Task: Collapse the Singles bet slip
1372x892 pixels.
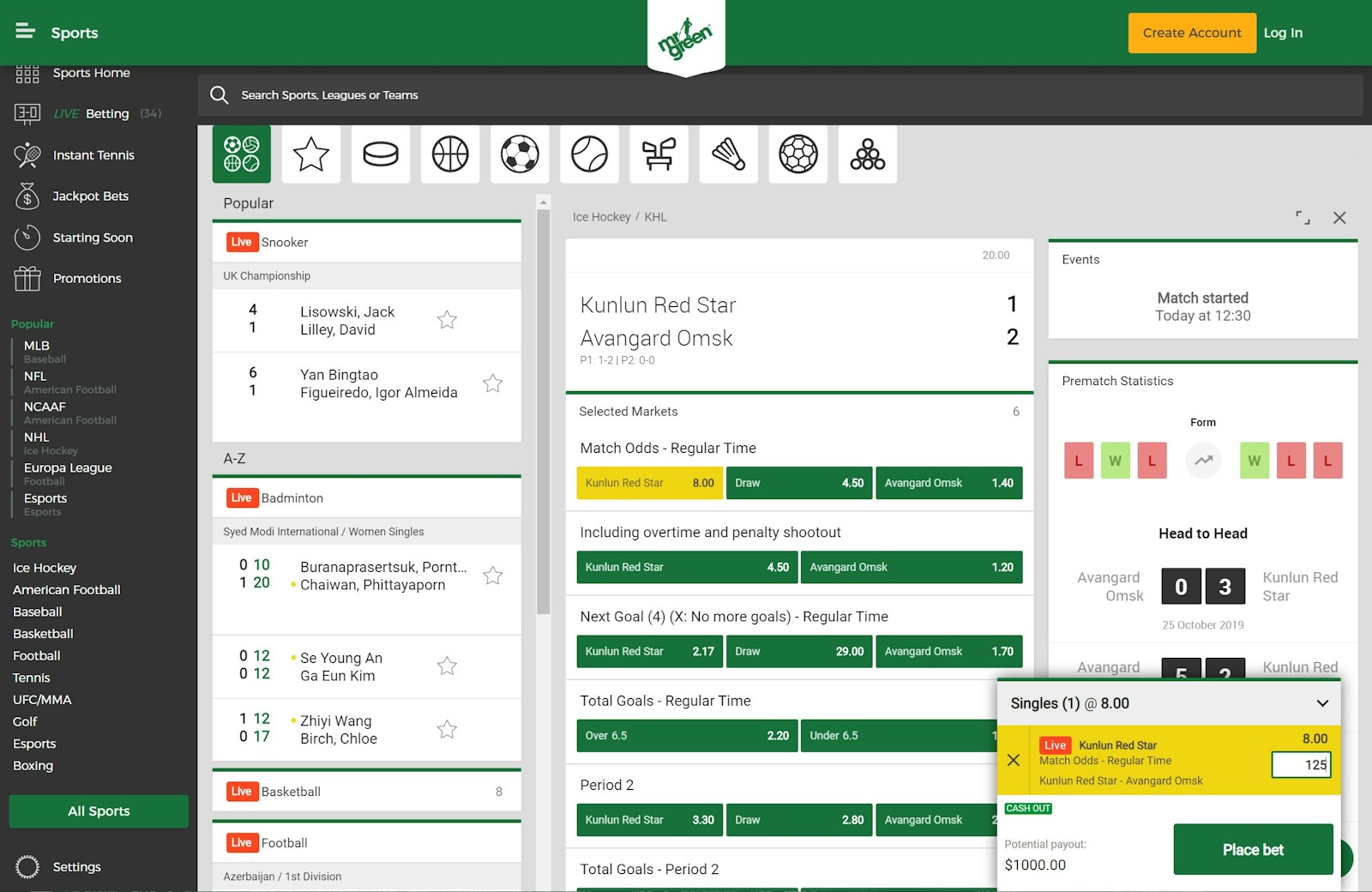Action: coord(1321,702)
